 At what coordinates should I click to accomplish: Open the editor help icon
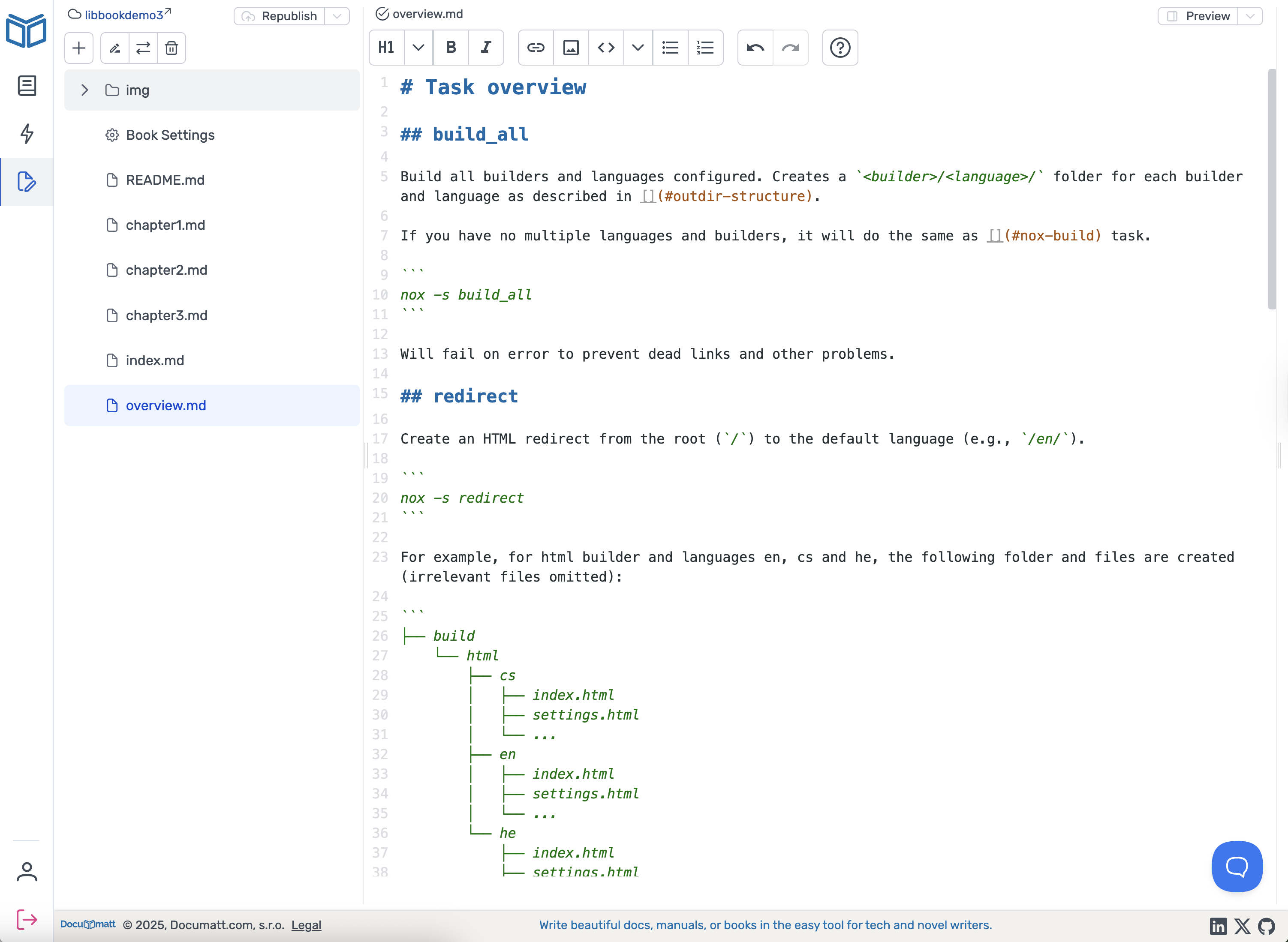tap(839, 48)
